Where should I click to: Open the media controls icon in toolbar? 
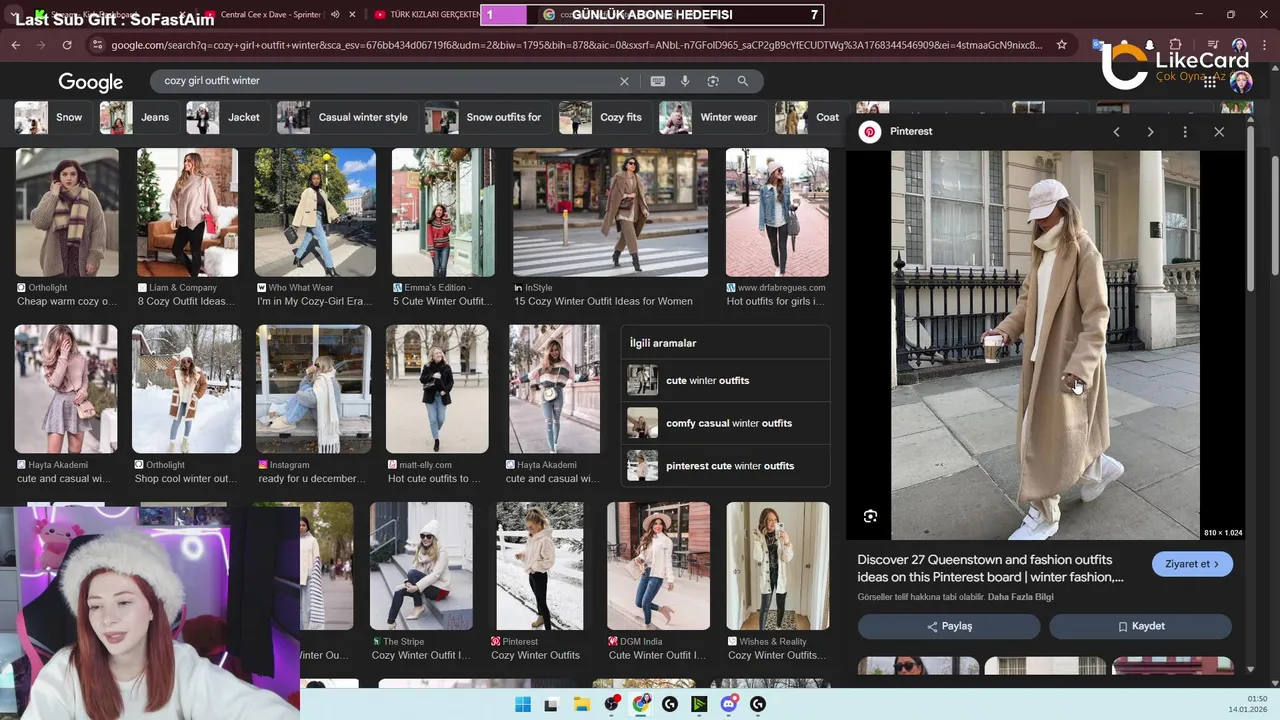click(1212, 45)
